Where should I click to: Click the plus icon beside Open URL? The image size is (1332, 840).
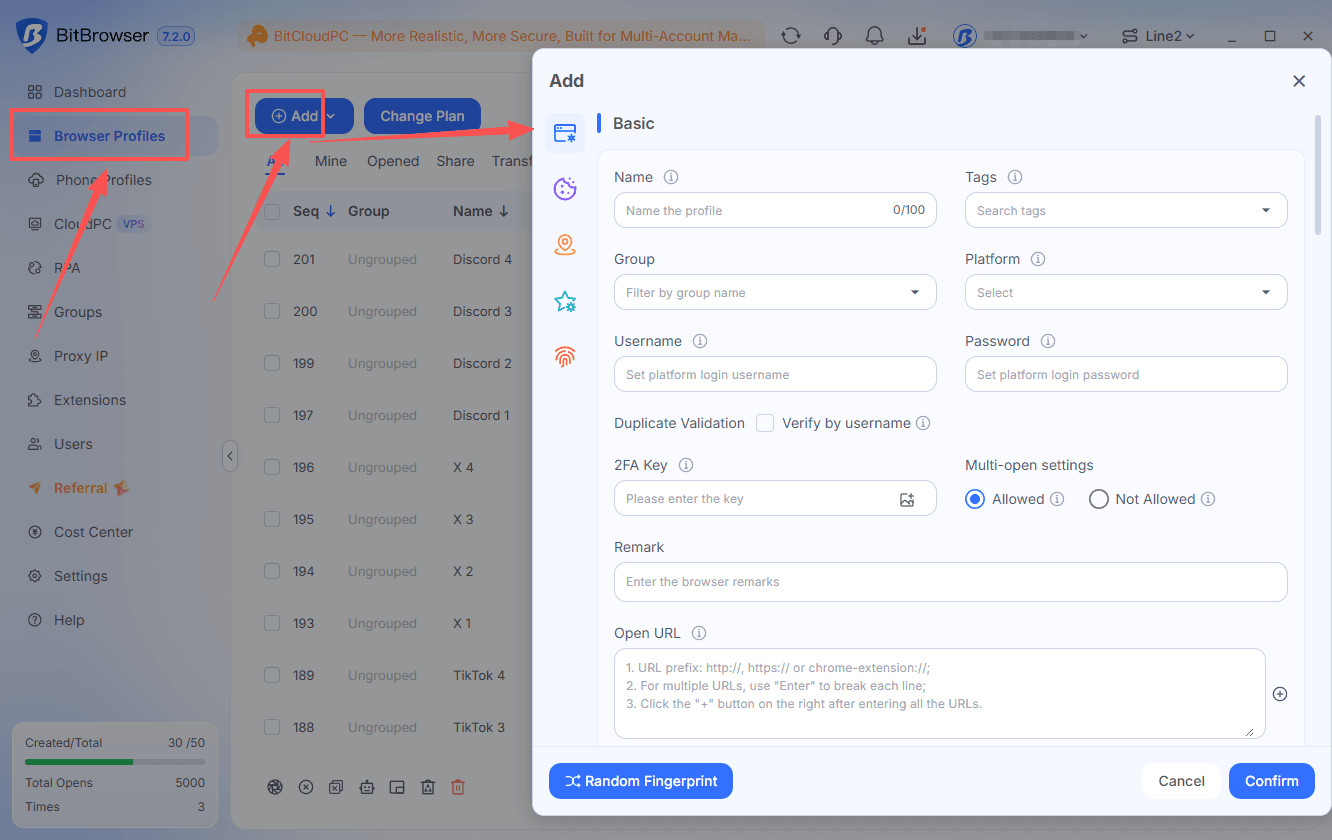[x=1280, y=694]
